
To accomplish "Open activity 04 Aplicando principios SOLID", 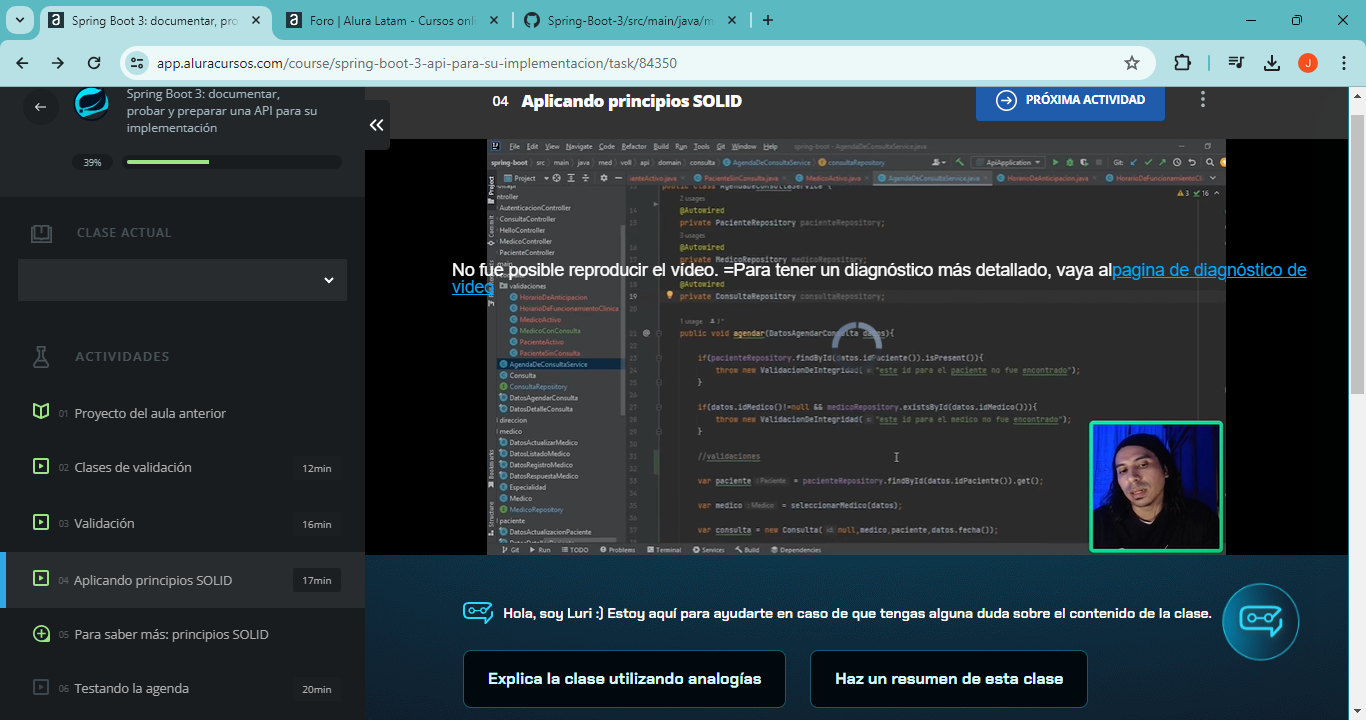I will coord(182,580).
